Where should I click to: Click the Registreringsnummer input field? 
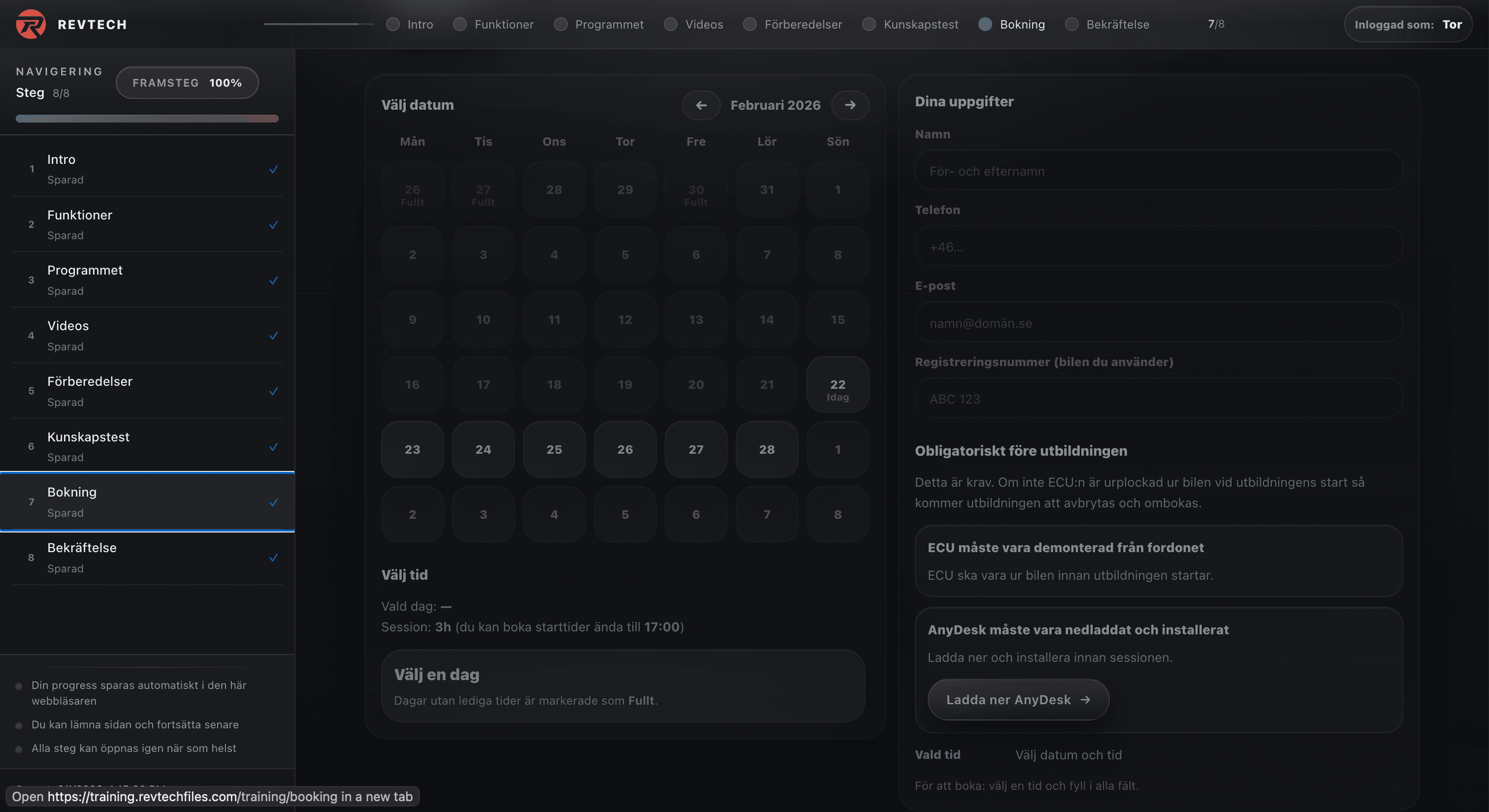(x=1158, y=399)
